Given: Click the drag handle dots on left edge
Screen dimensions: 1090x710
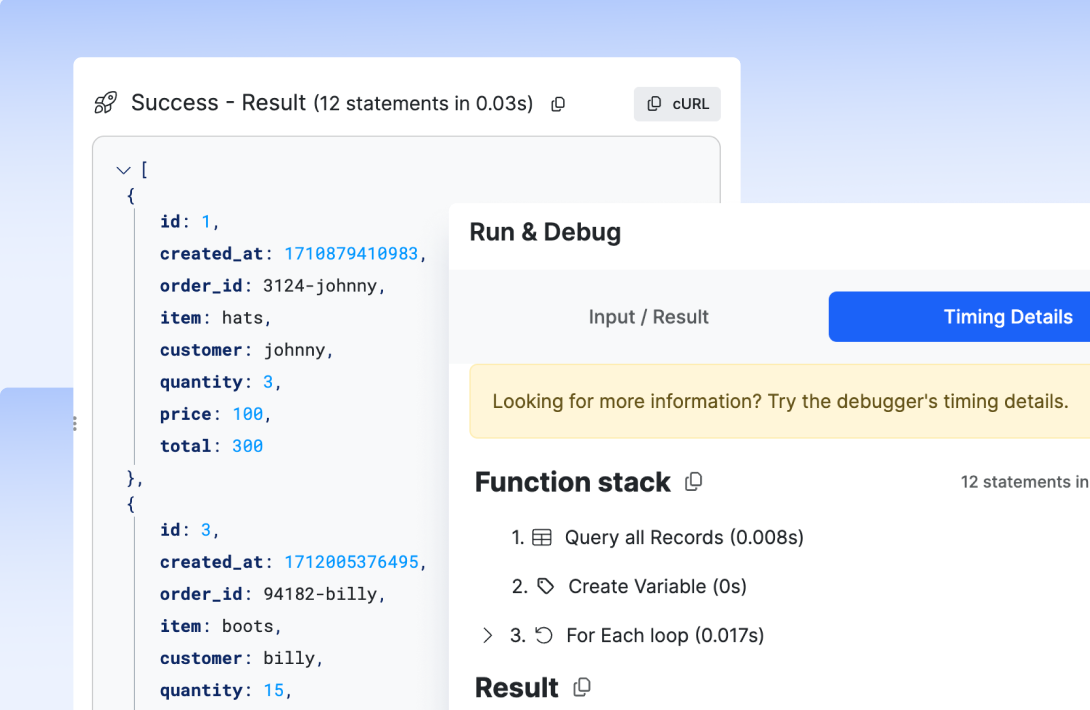Looking at the screenshot, I should 74,422.
